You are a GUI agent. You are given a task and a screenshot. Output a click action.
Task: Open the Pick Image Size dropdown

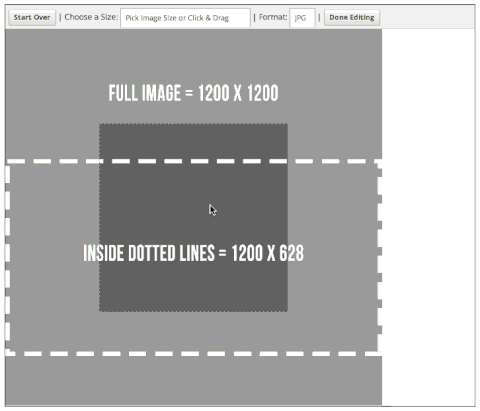pos(185,18)
